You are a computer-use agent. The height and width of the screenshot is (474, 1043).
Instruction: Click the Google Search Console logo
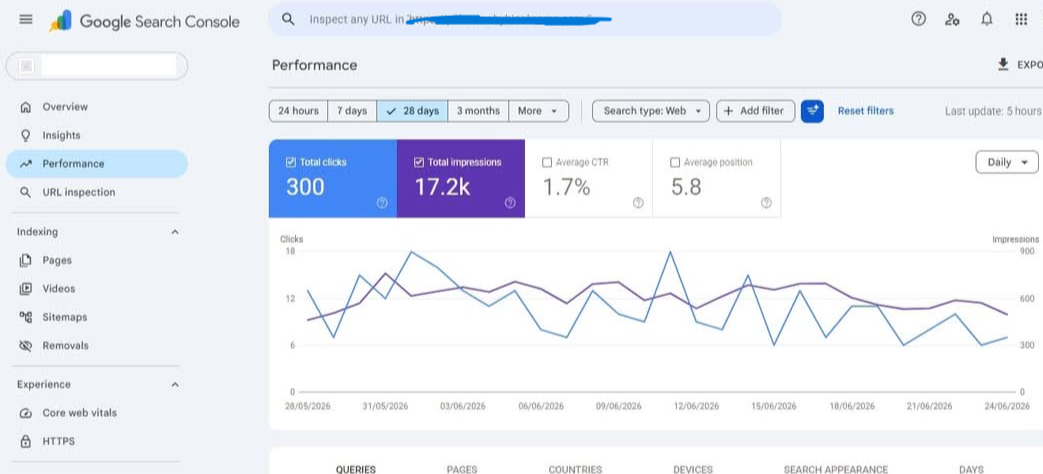pyautogui.click(x=144, y=21)
